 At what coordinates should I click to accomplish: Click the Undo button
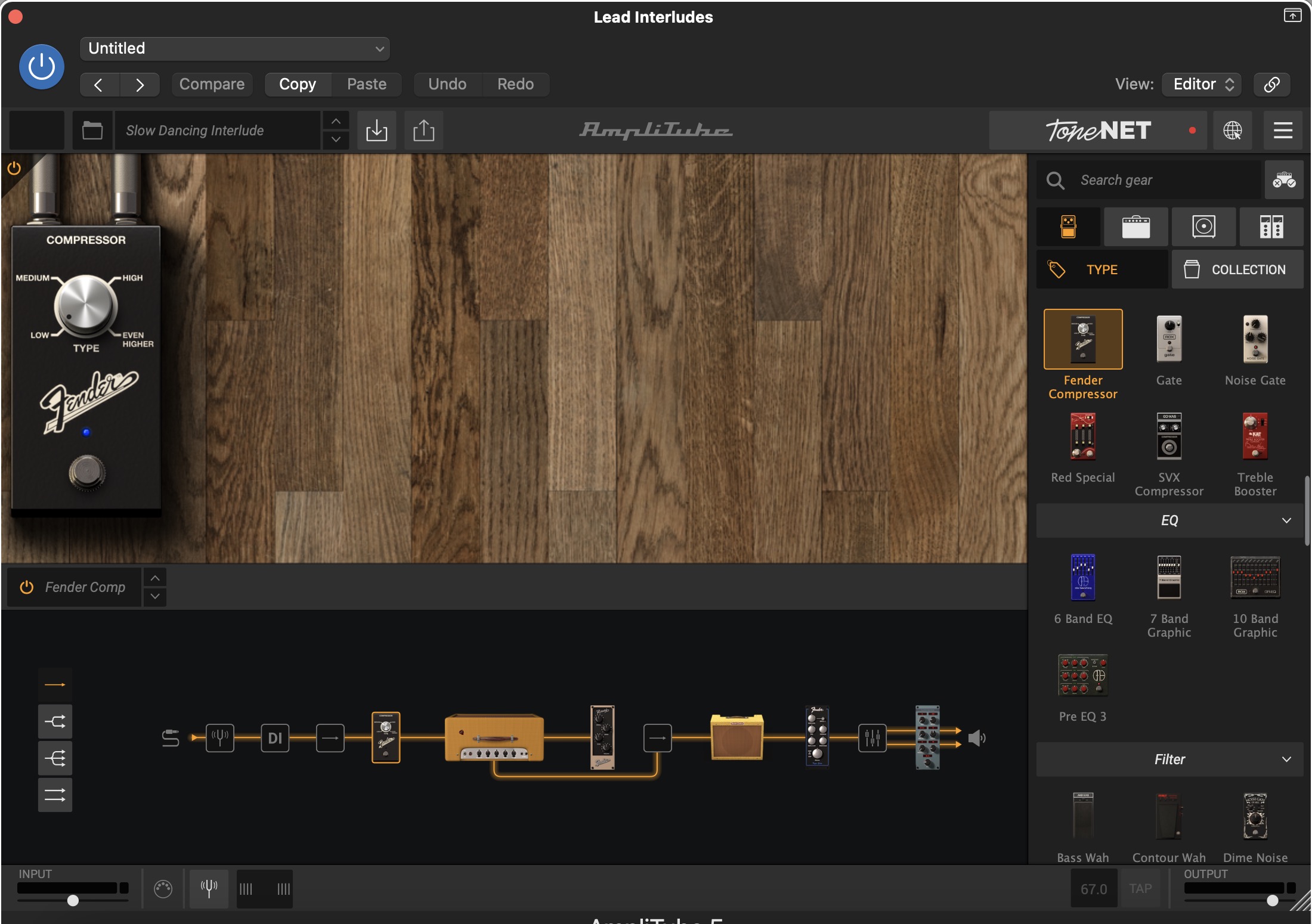(x=447, y=84)
